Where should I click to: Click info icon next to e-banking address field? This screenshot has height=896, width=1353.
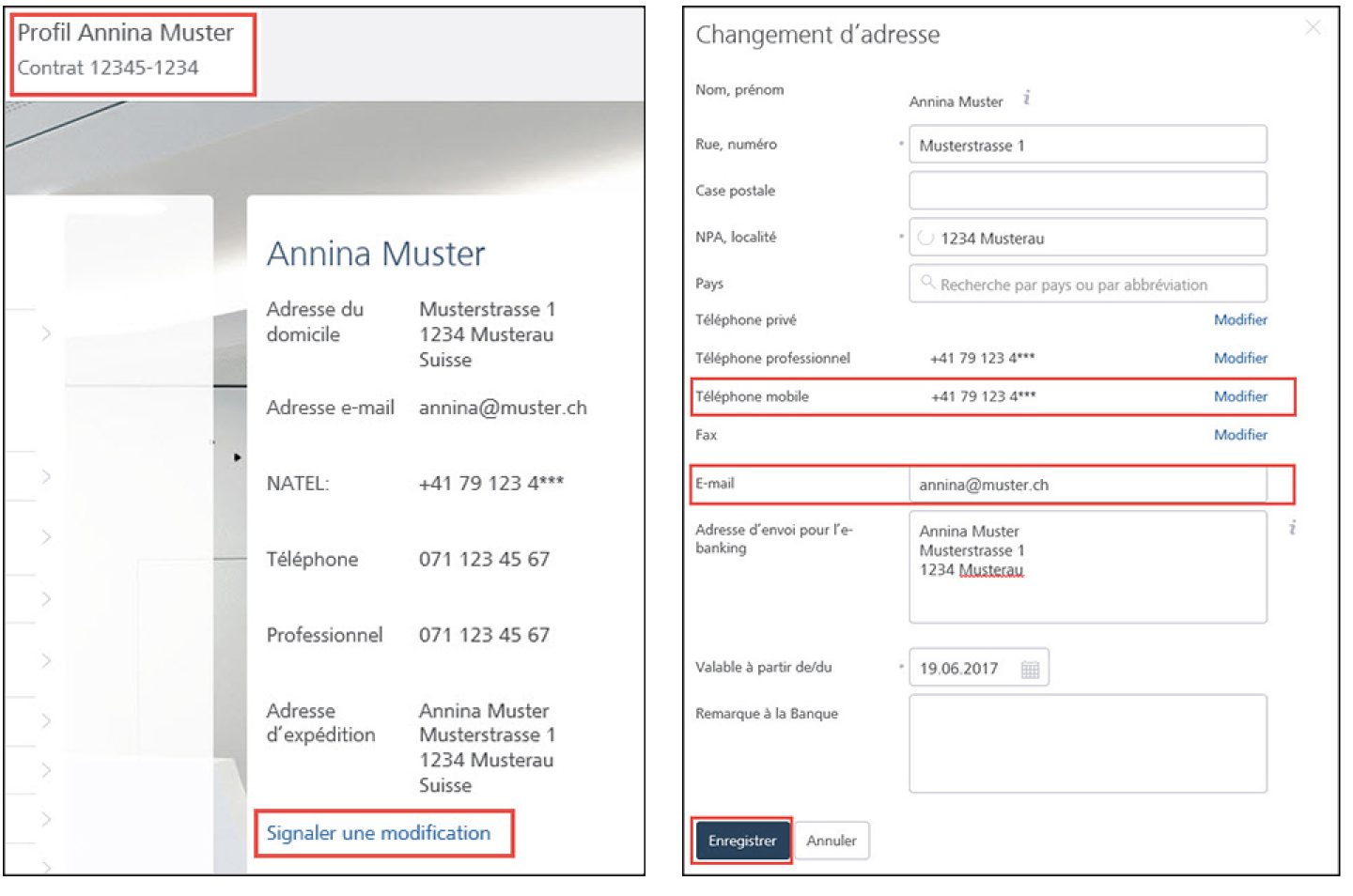[1292, 528]
